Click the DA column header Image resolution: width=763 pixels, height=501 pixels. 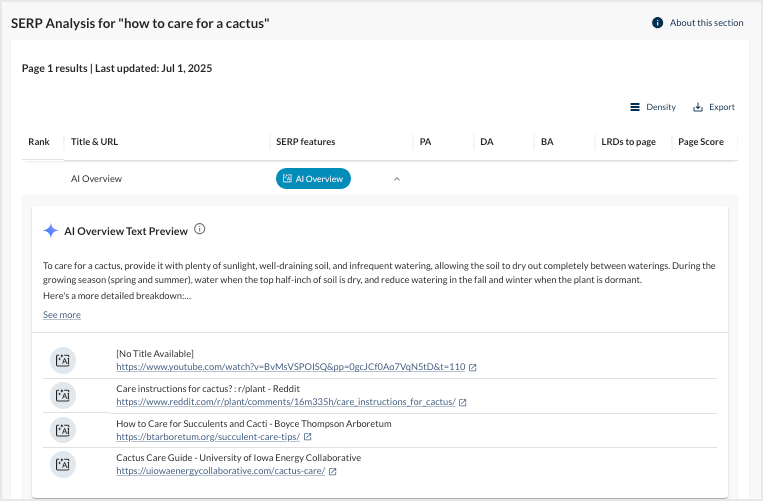487,142
